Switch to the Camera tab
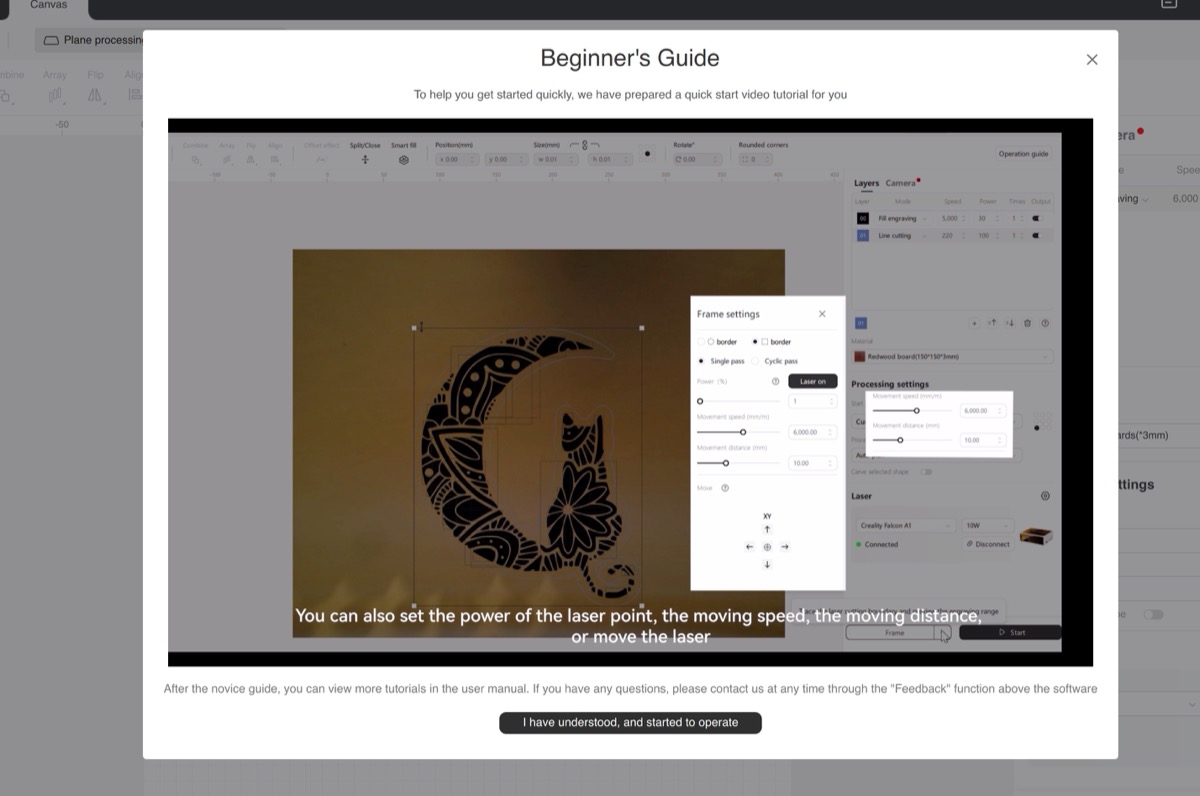This screenshot has height=796, width=1200. 901,183
